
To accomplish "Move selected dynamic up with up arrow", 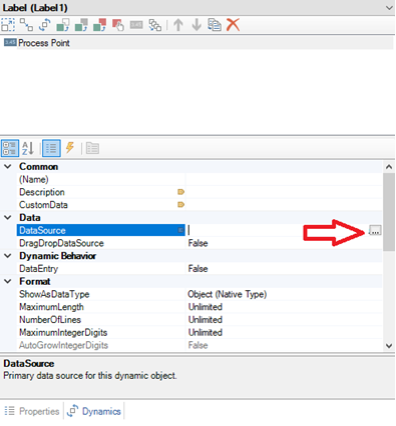I will click(178, 25).
